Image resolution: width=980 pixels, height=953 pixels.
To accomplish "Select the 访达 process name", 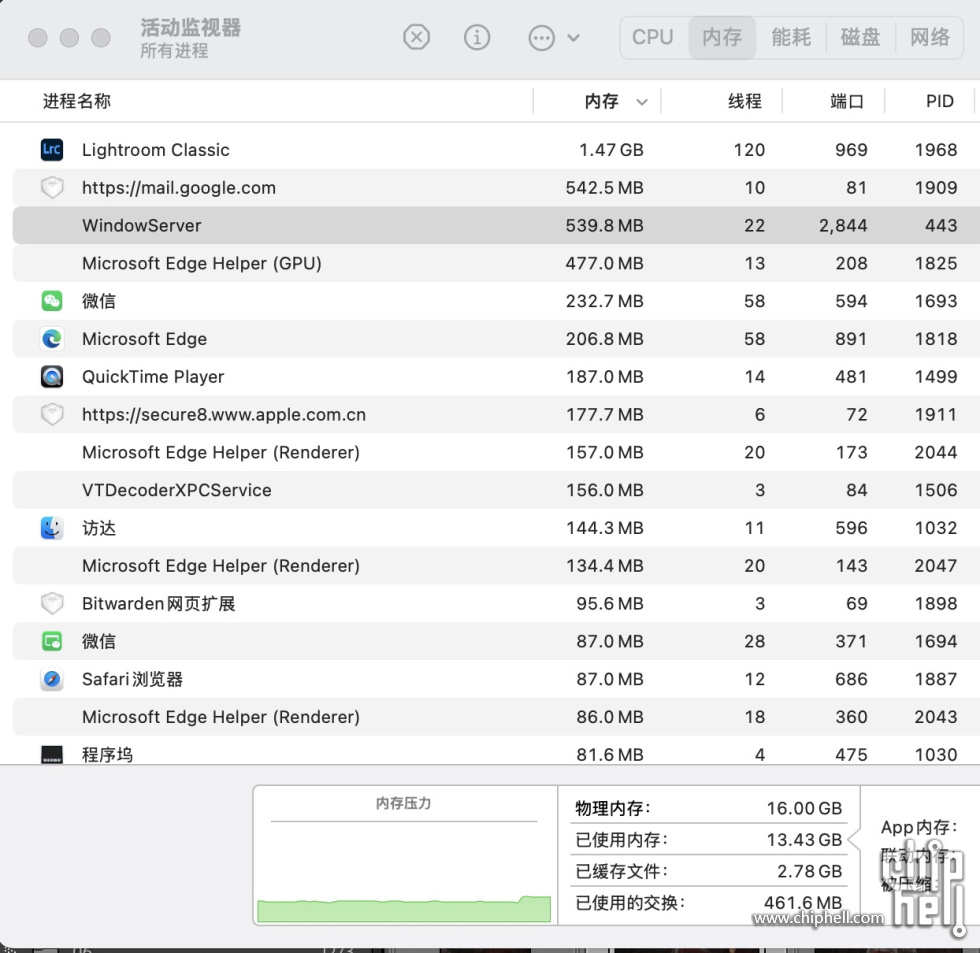I will 99,528.
